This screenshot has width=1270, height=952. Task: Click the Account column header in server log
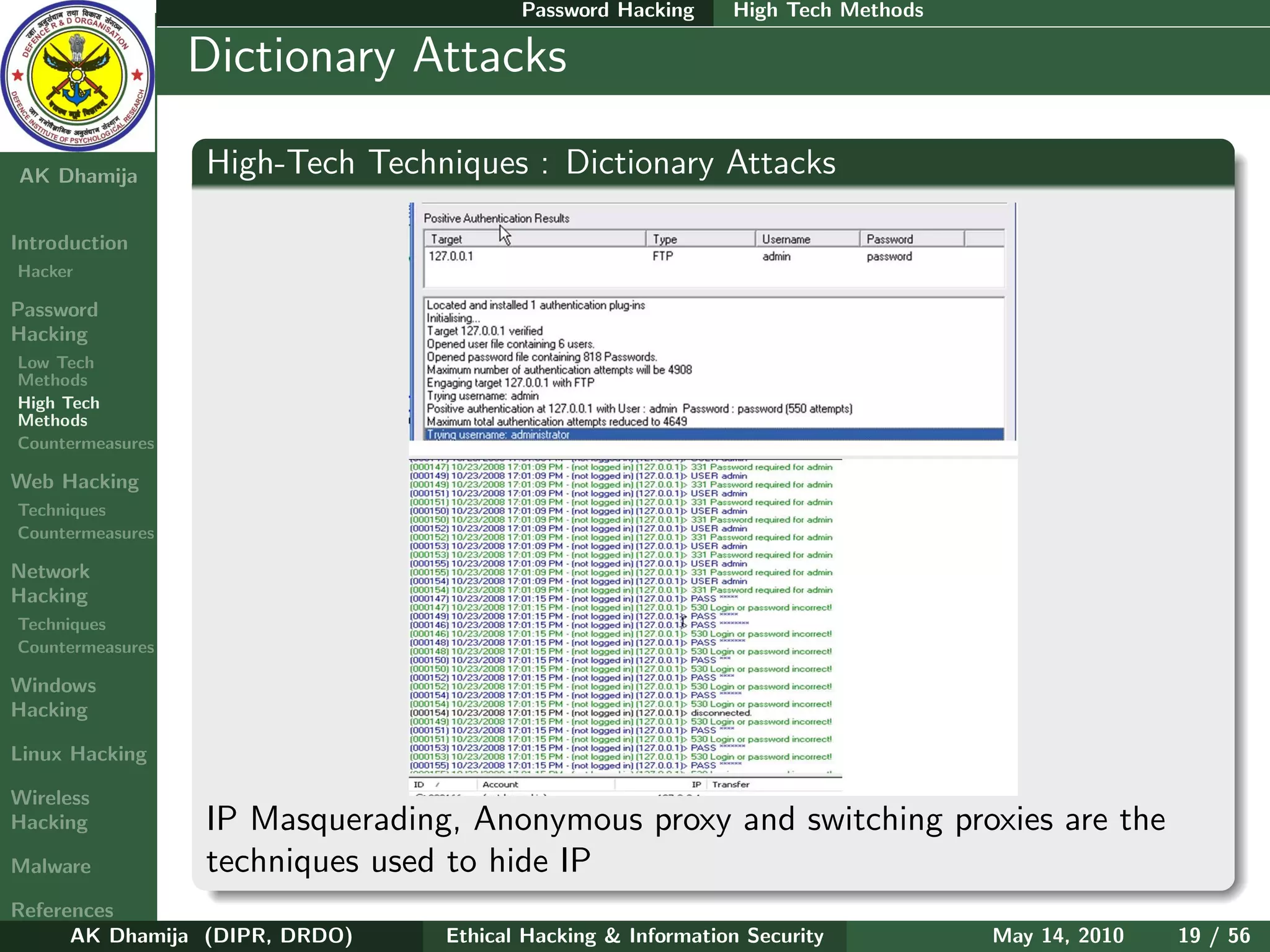(x=500, y=785)
